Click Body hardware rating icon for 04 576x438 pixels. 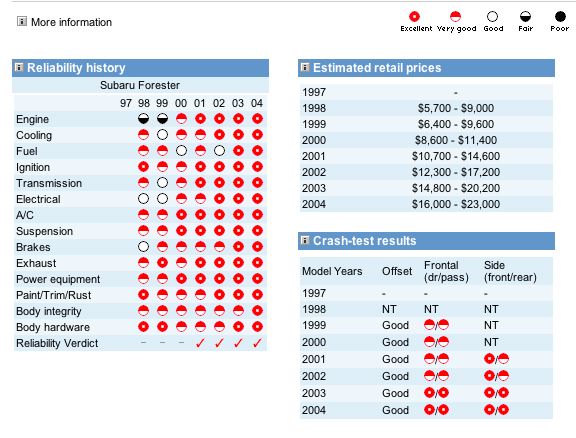(258, 327)
